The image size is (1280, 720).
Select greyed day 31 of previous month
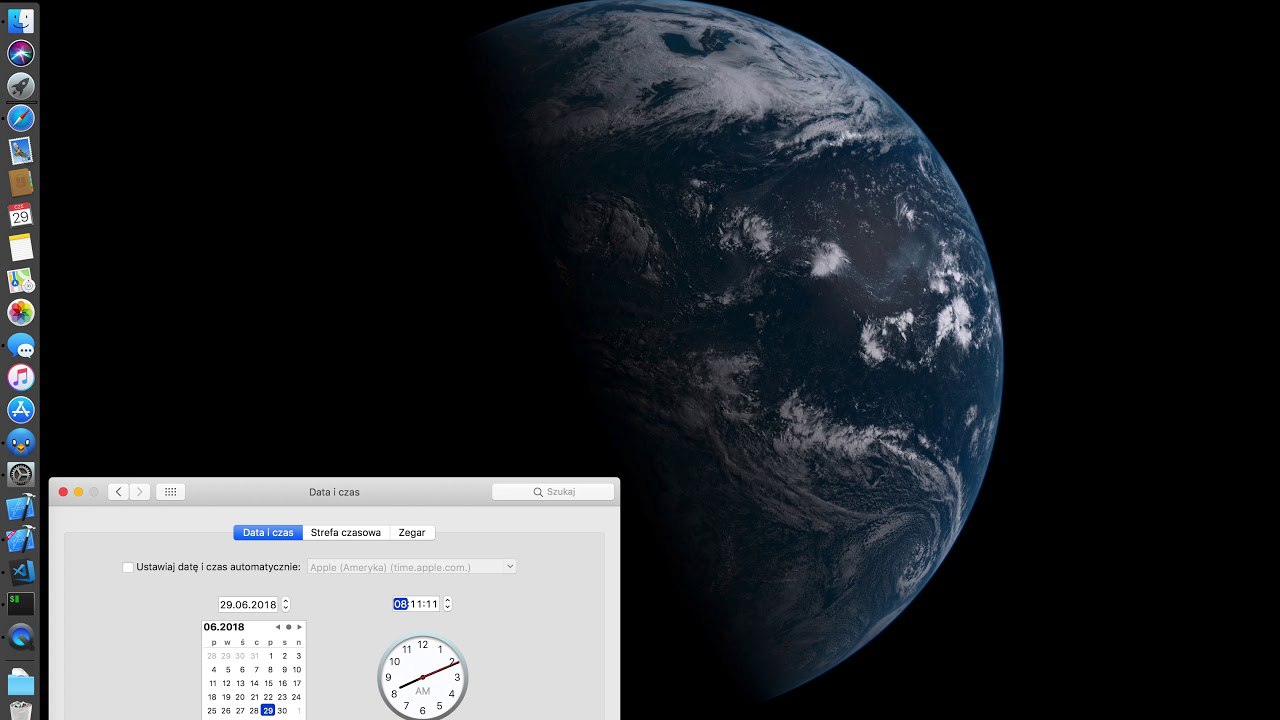point(255,656)
